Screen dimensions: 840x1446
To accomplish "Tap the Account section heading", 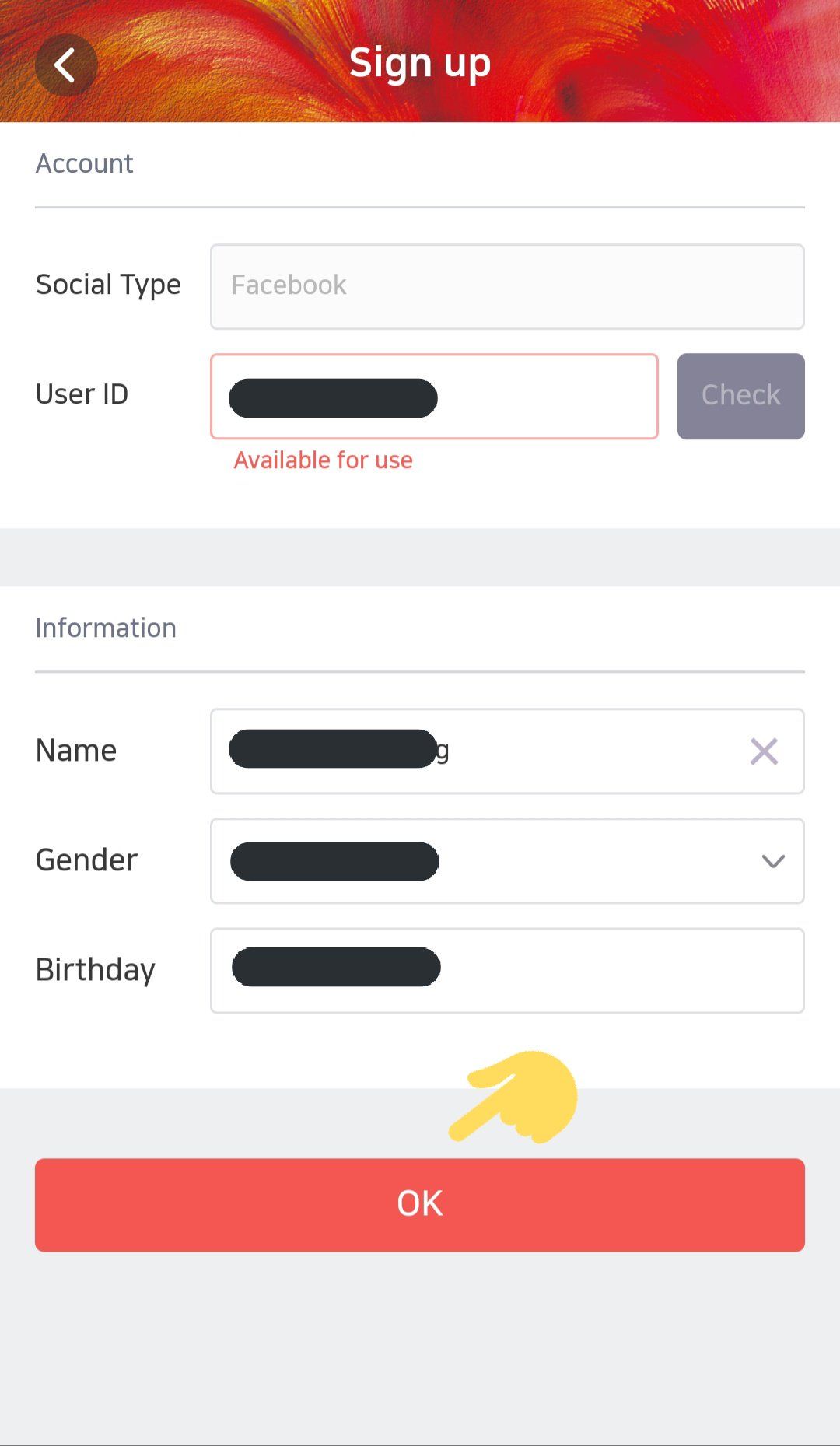I will coord(84,163).
